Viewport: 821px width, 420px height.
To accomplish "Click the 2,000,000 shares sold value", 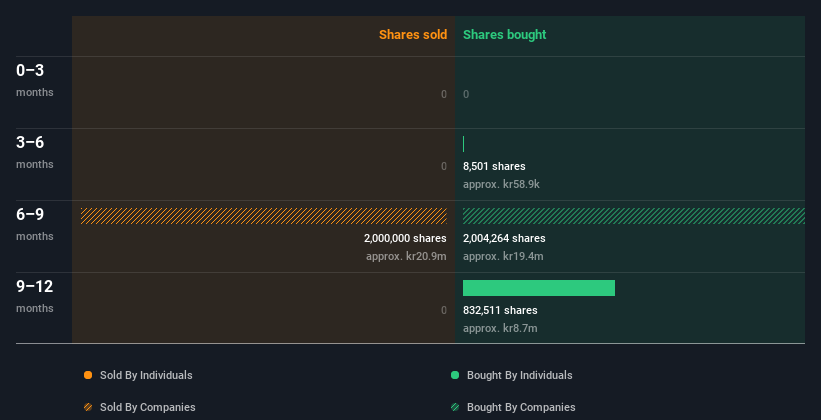I will click(x=405, y=238).
